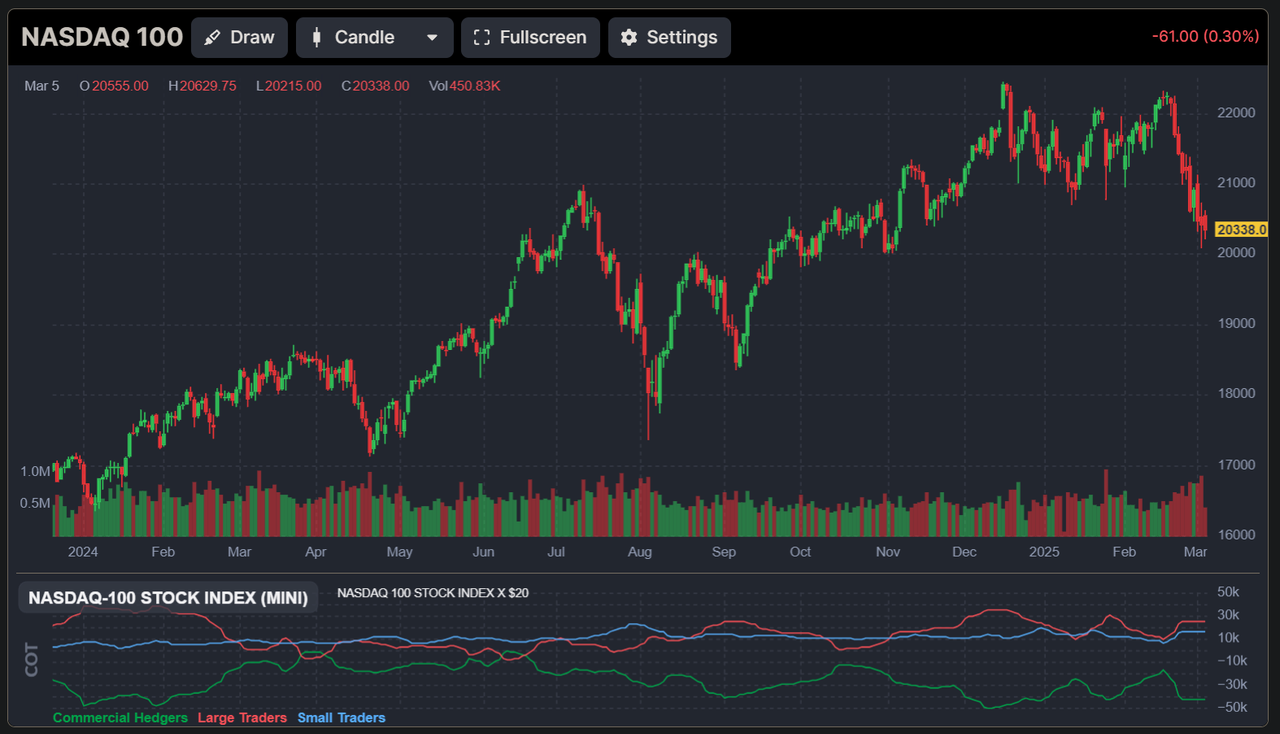This screenshot has height=734, width=1280.
Task: Toggle Commercial Hedgers legend series
Action: pyautogui.click(x=120, y=717)
